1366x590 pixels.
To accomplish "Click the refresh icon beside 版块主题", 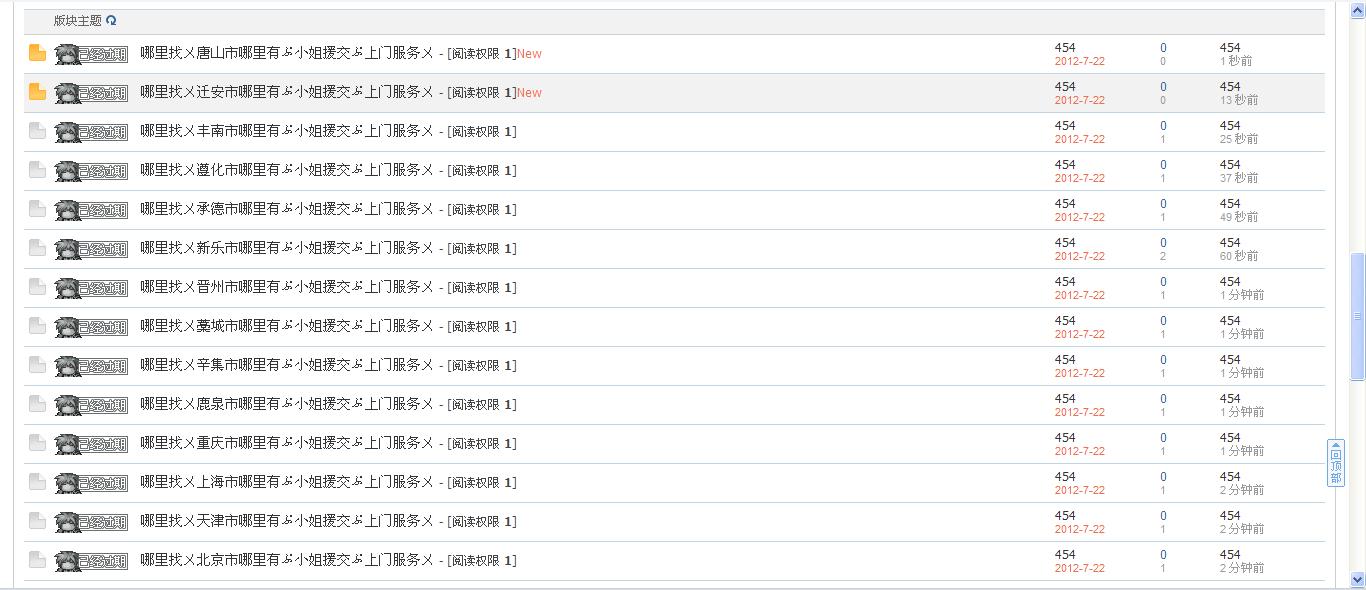I will click(x=111, y=20).
